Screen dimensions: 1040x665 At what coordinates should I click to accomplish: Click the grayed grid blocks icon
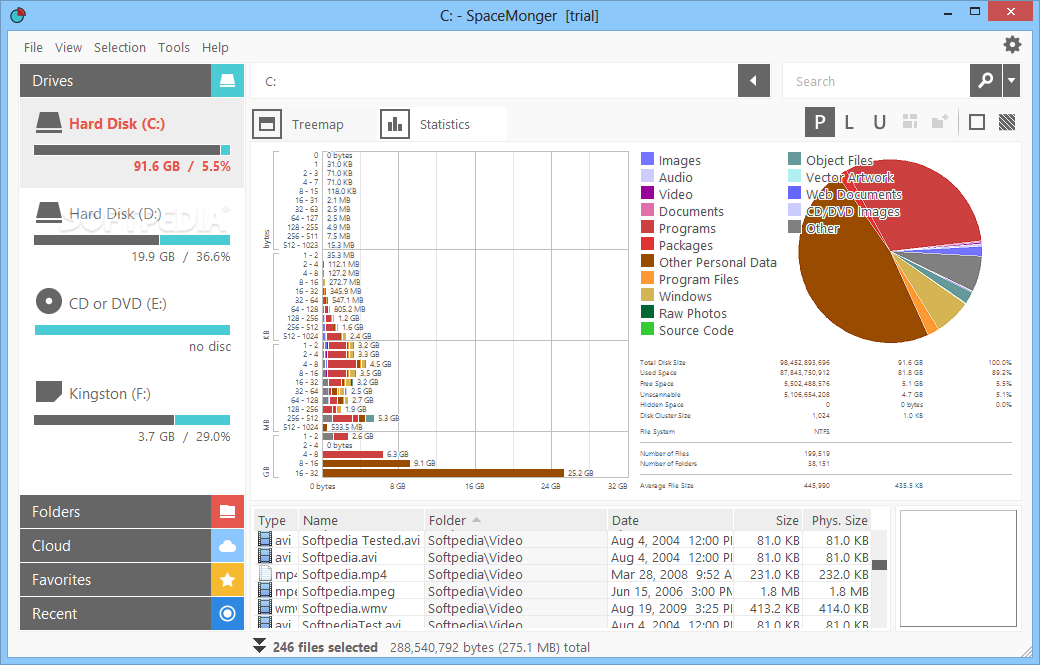910,121
